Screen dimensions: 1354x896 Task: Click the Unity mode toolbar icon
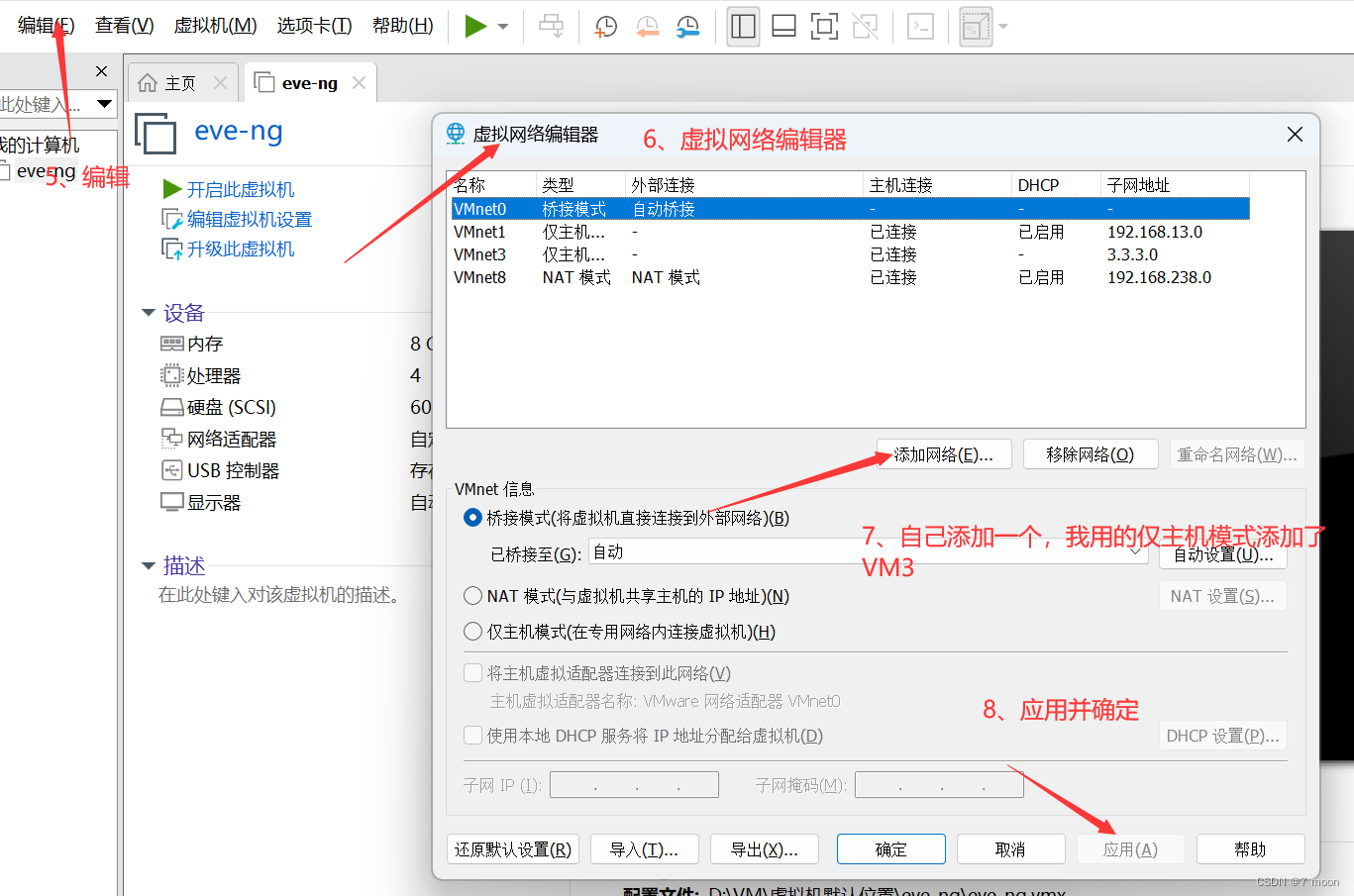click(x=866, y=27)
